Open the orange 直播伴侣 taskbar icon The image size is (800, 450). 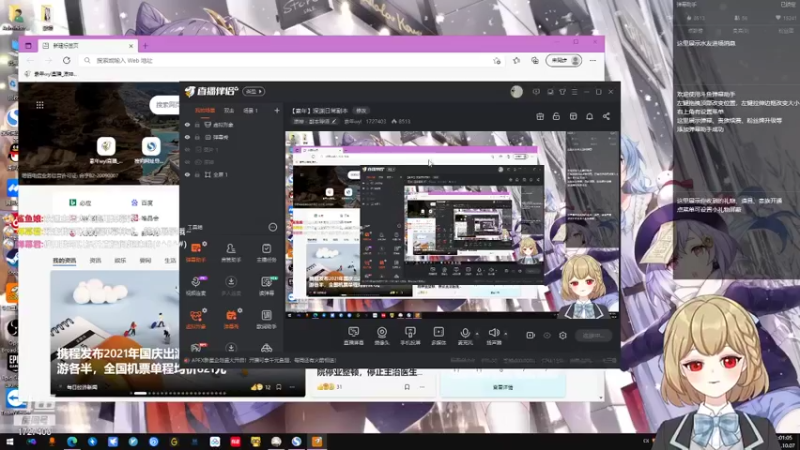[x=317, y=442]
